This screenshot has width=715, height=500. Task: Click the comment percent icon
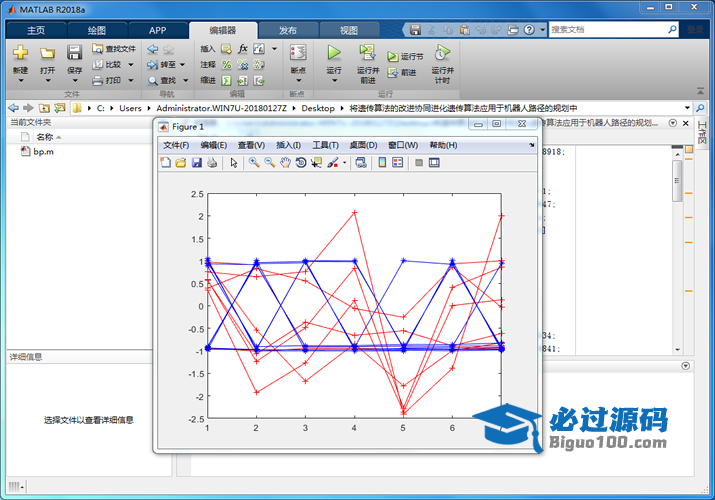pos(226,65)
